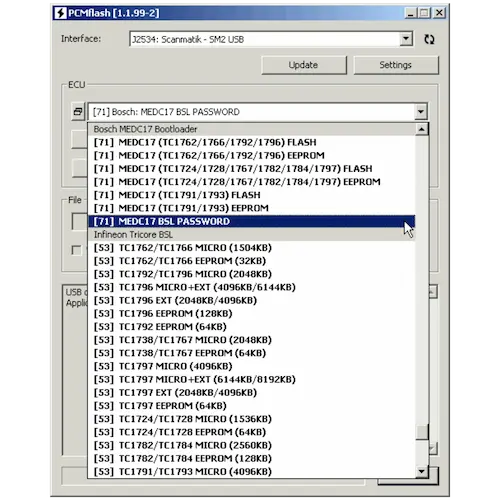Open the Interface dropdown arrow
Screen dimensions: 500x500
pyautogui.click(x=406, y=39)
